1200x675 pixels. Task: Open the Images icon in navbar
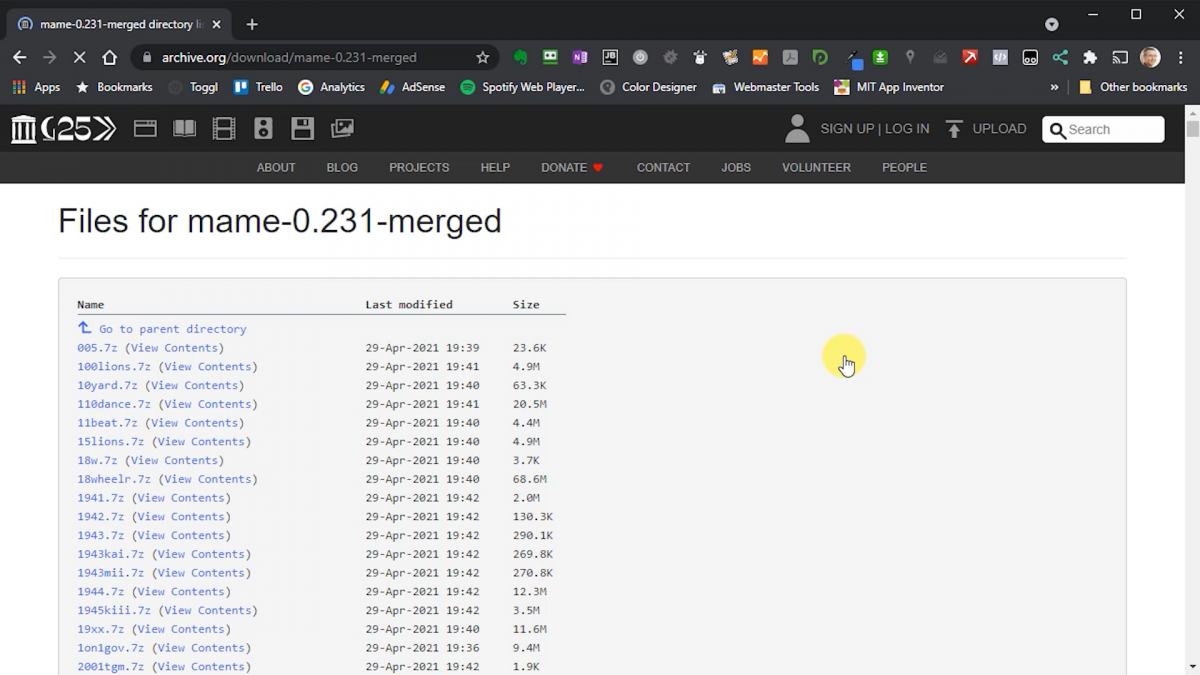coord(342,129)
